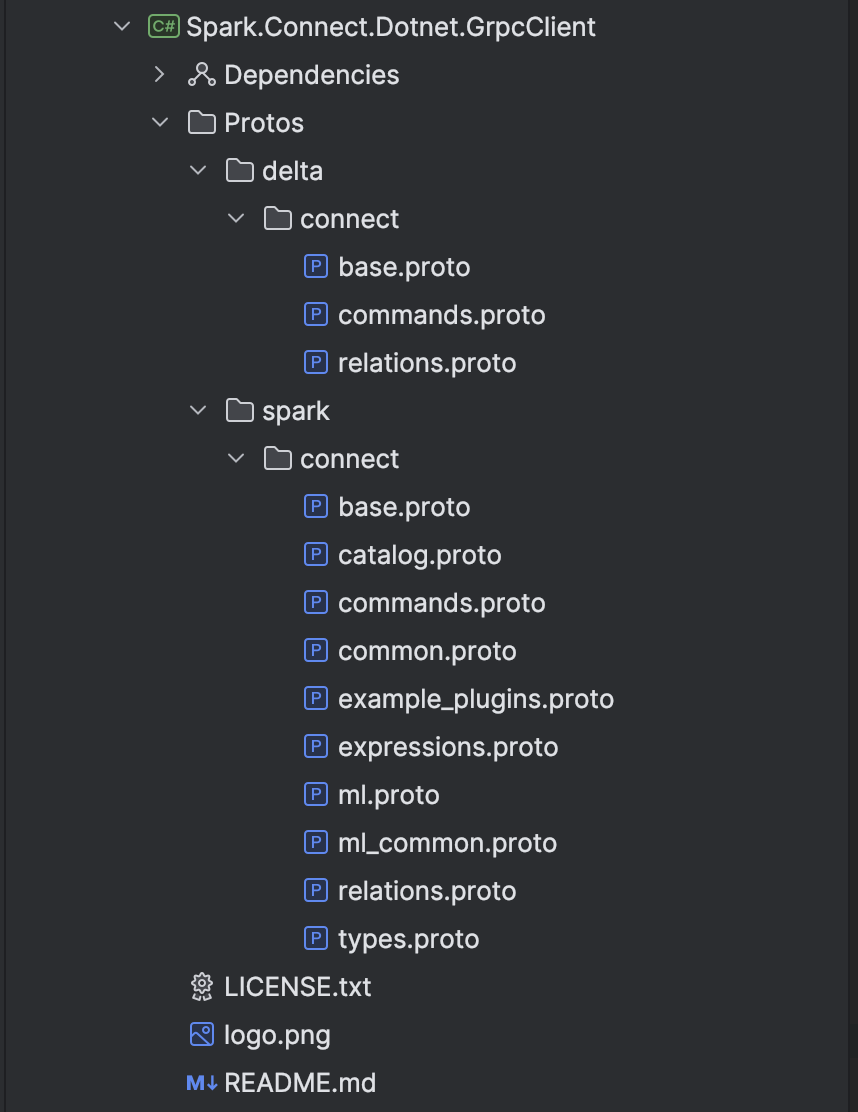Screen dimensions: 858x1112
Task: Click the proto file icon of delta base.proto
Action: point(316,267)
